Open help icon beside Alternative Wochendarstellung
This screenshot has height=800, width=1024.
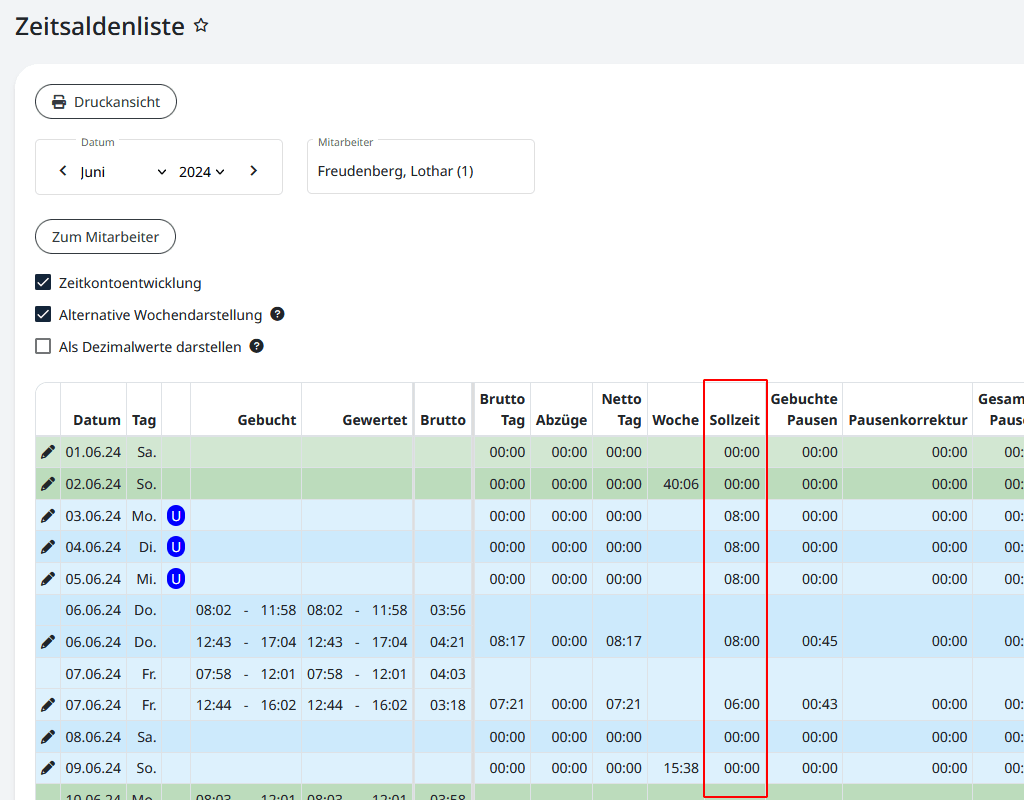coord(278,314)
